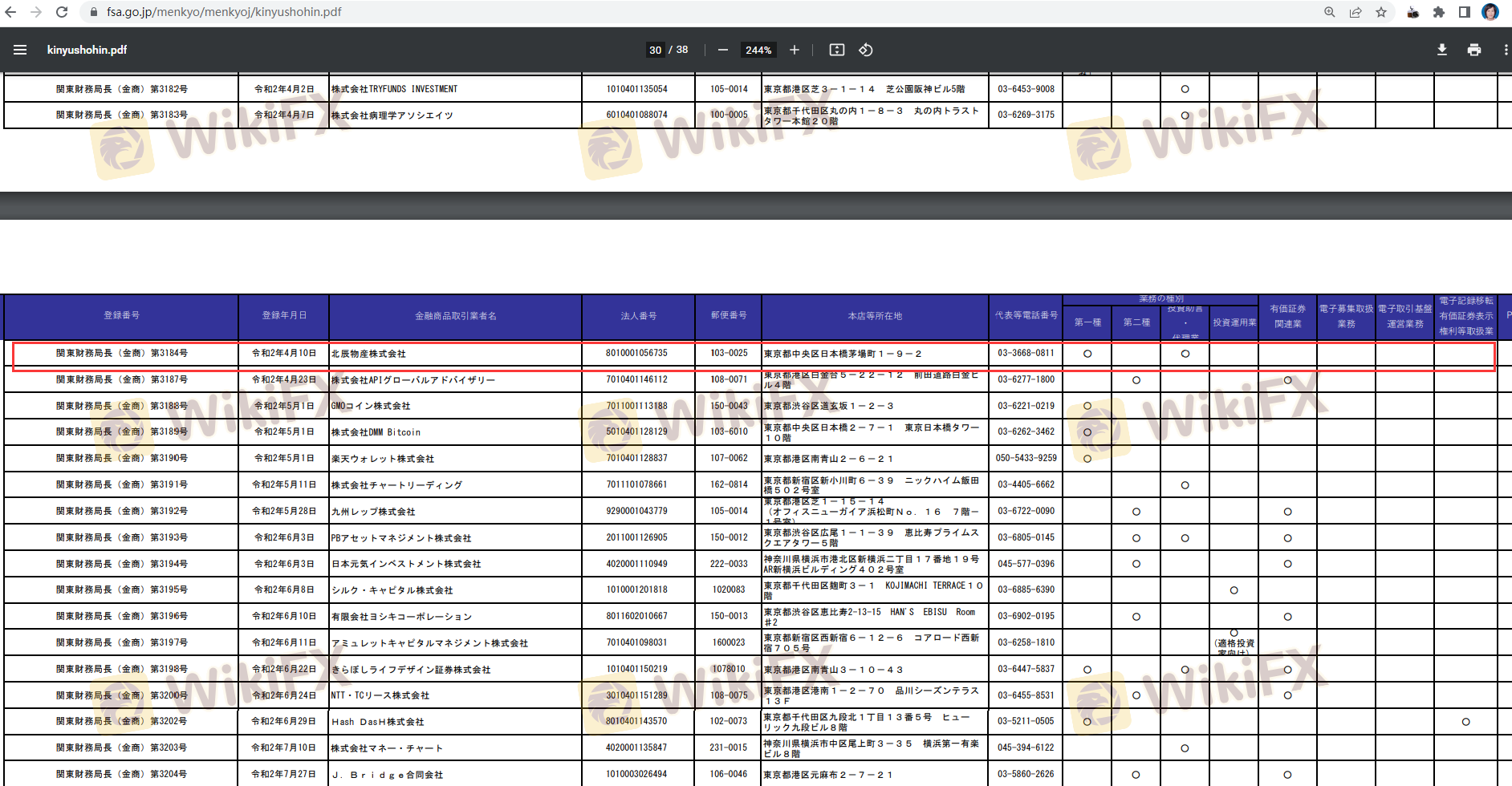Click the fsa.go.jp address bar URL

(x=224, y=12)
